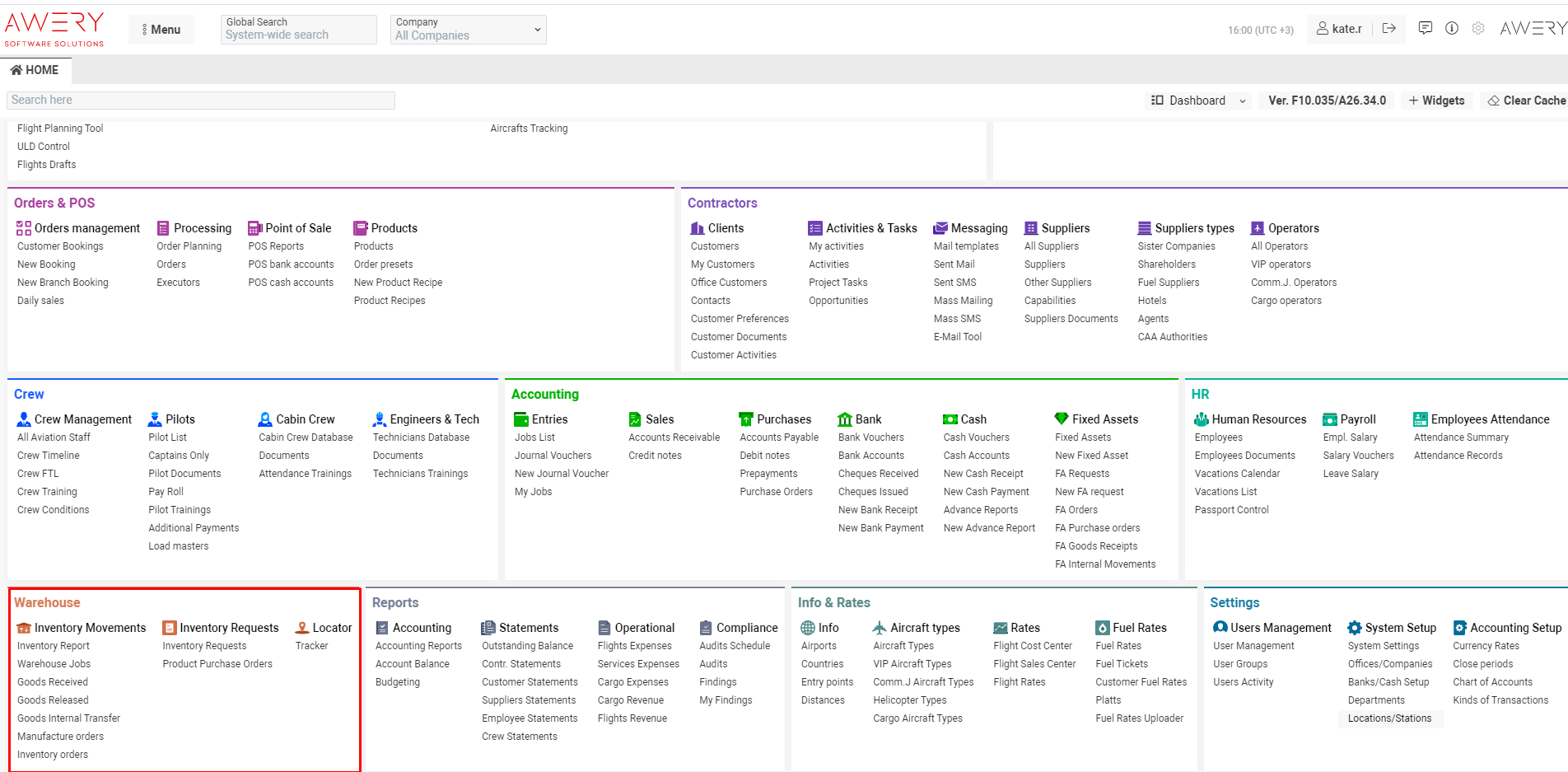
Task: Open the Goods Internal Transfer link
Action: 68,718
